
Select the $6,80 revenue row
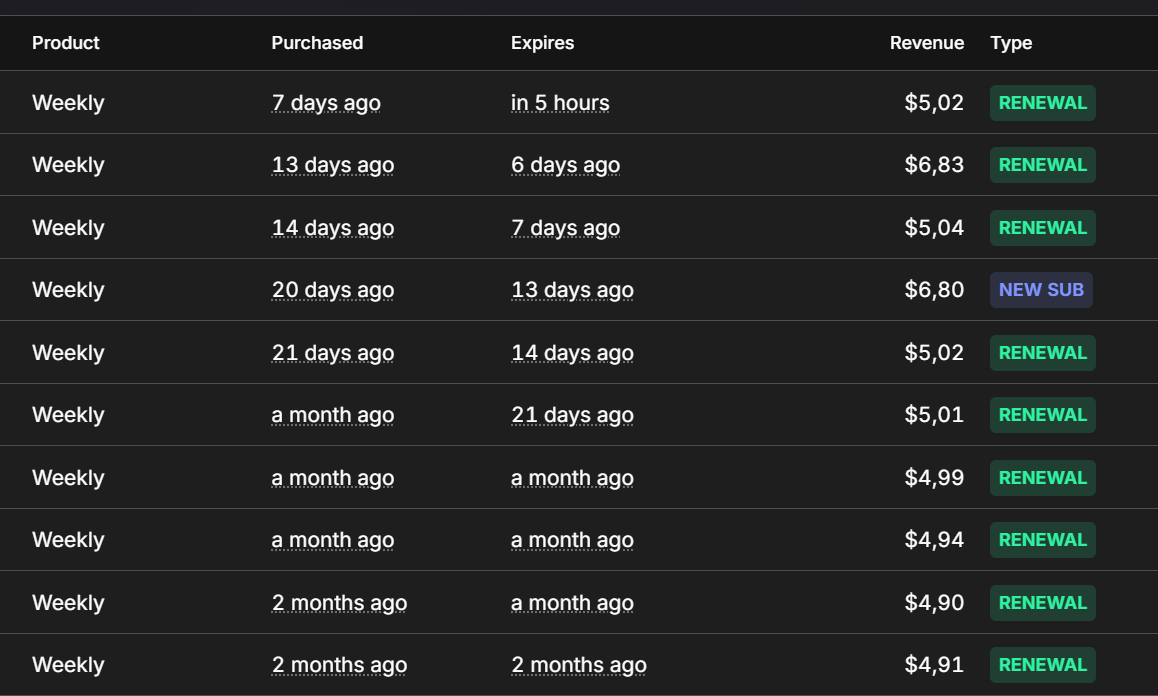tap(579, 290)
